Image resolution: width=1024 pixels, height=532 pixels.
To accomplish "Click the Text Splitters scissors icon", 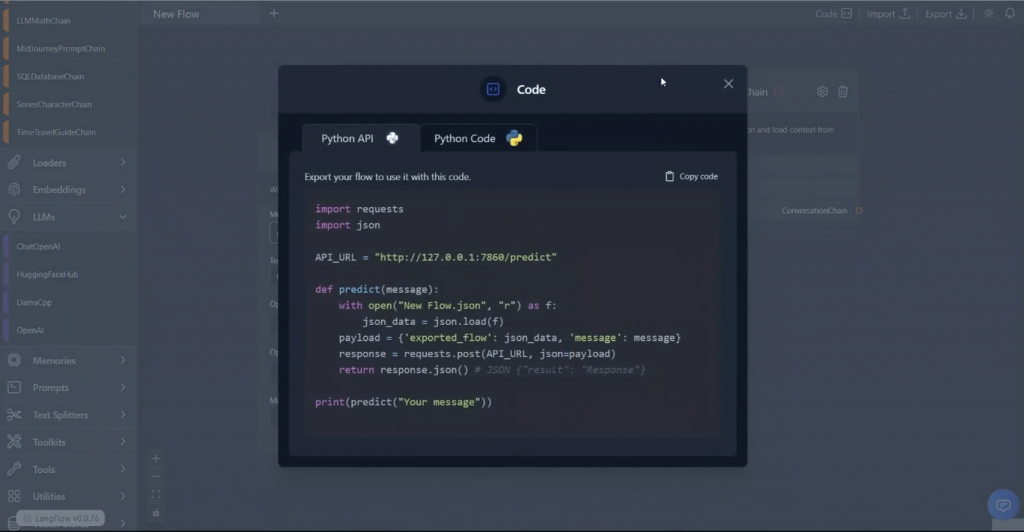I will point(14,415).
